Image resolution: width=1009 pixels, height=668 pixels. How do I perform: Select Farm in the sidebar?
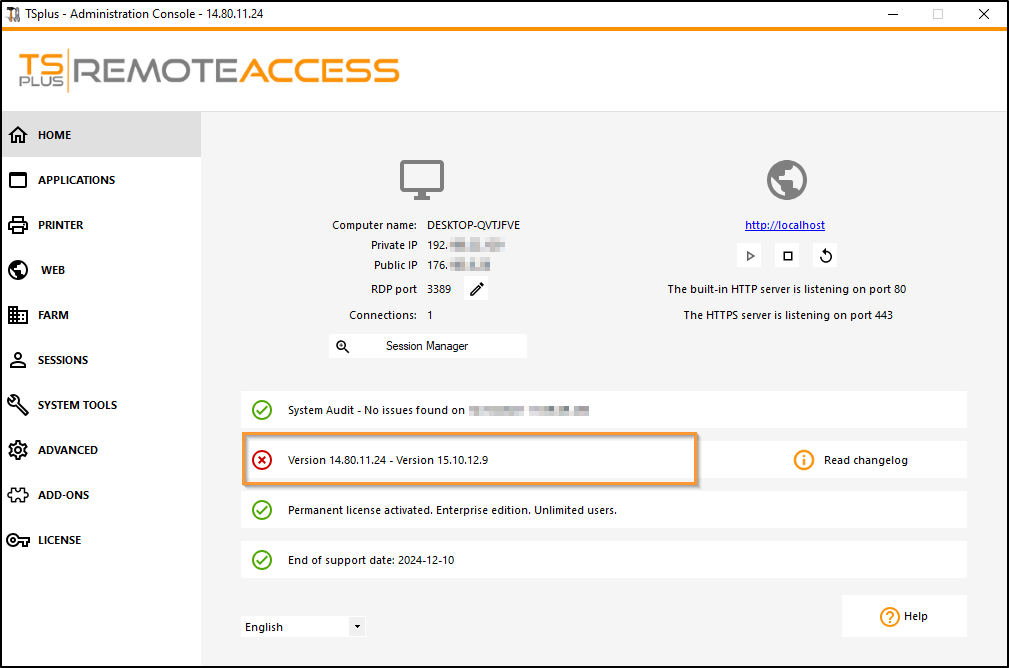[53, 315]
